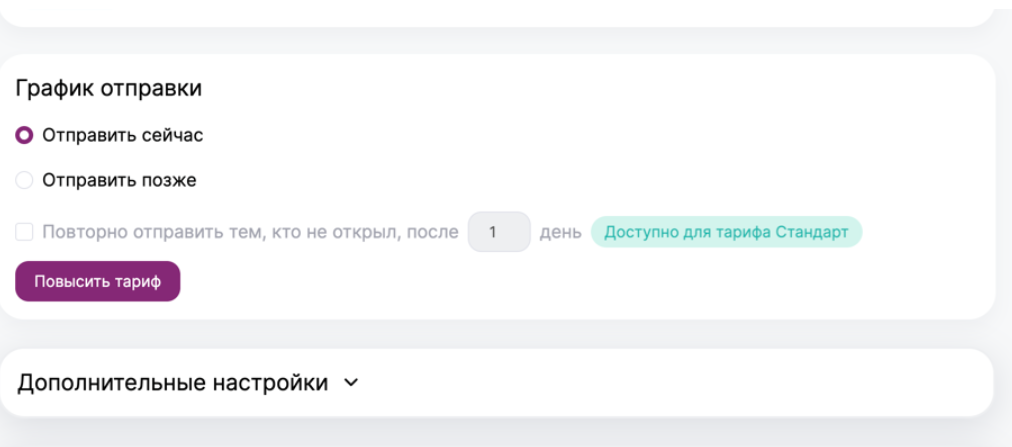Click the days number input field
This screenshot has width=1012, height=447.
click(498, 233)
